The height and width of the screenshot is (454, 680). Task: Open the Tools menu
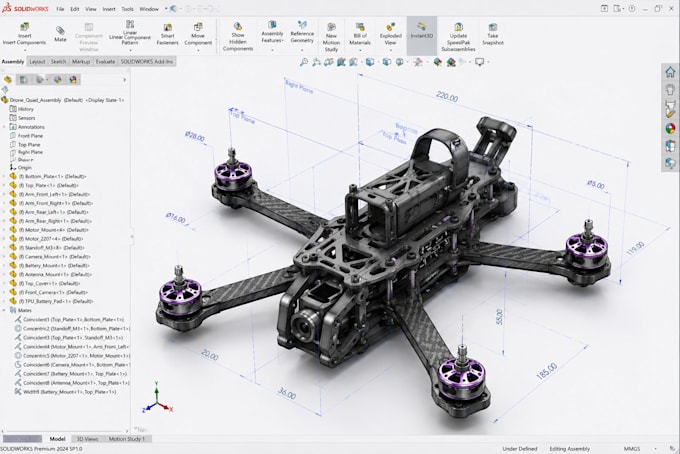[x=128, y=9]
